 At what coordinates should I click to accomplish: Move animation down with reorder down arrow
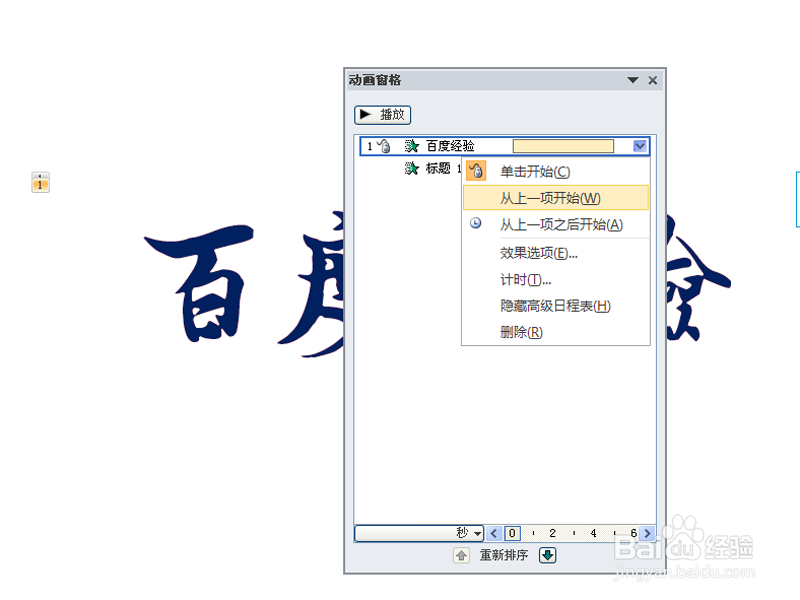[547, 555]
